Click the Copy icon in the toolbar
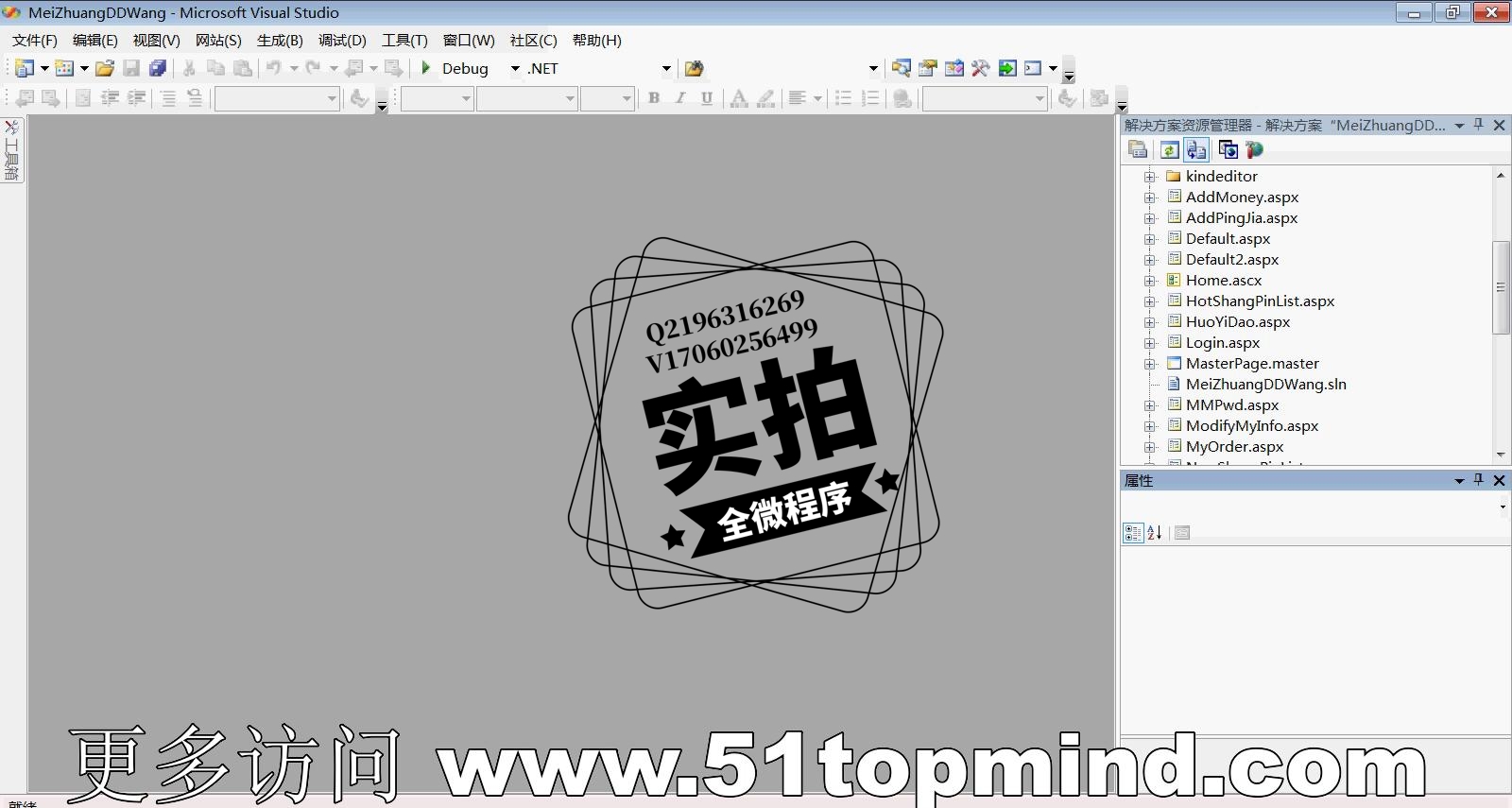This screenshot has height=808, width=1512. (215, 68)
